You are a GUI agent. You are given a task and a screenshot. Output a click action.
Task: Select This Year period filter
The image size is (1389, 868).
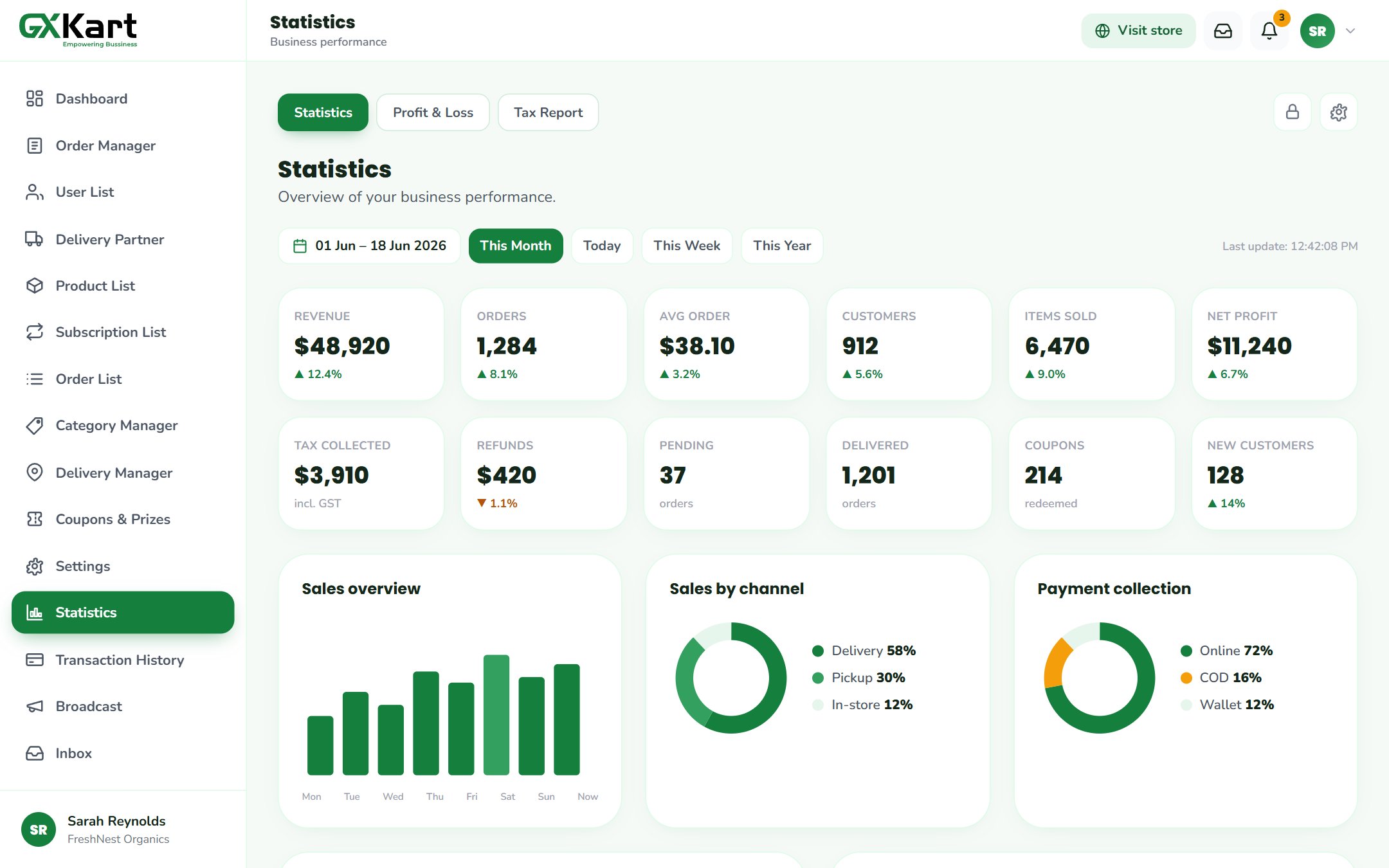click(782, 246)
